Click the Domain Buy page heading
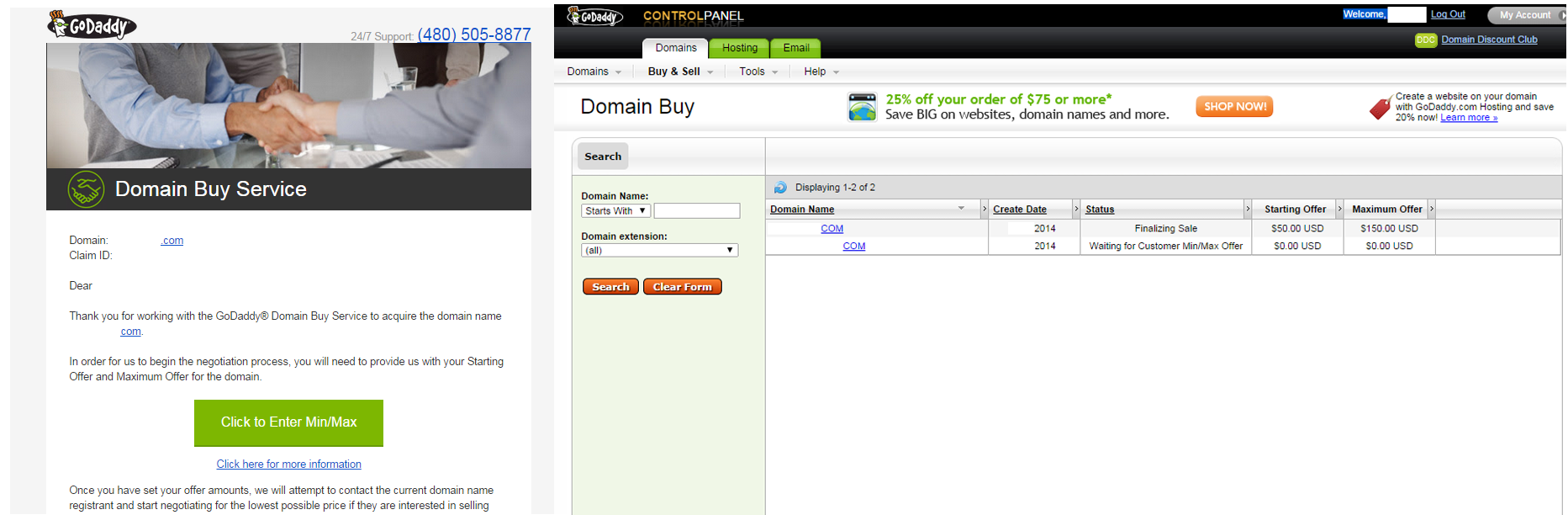Image resolution: width=1568 pixels, height=515 pixels. [x=637, y=107]
